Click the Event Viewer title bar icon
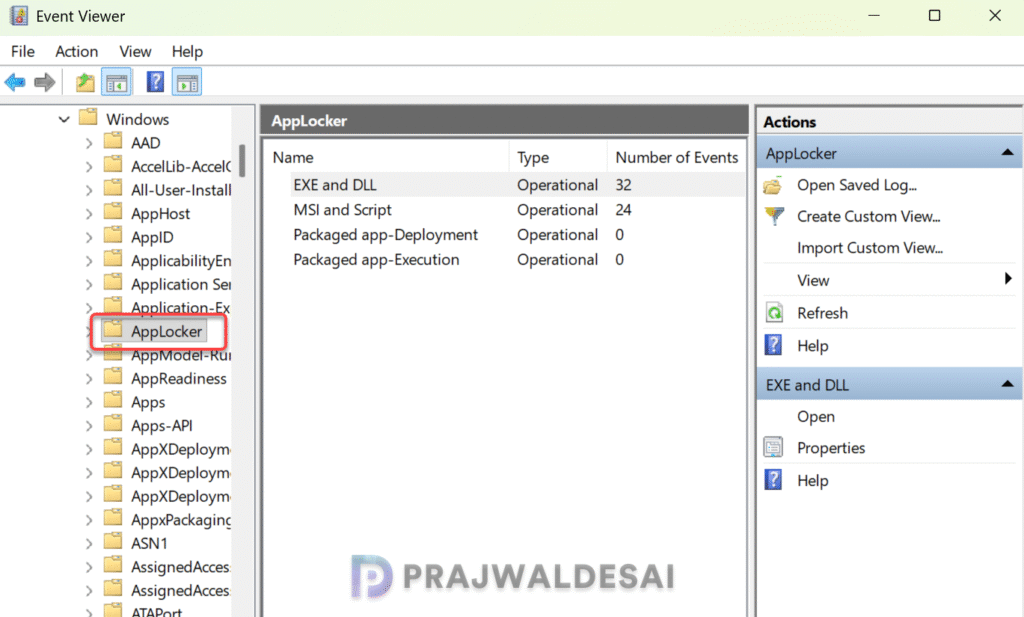This screenshot has height=617, width=1024. [x=18, y=16]
